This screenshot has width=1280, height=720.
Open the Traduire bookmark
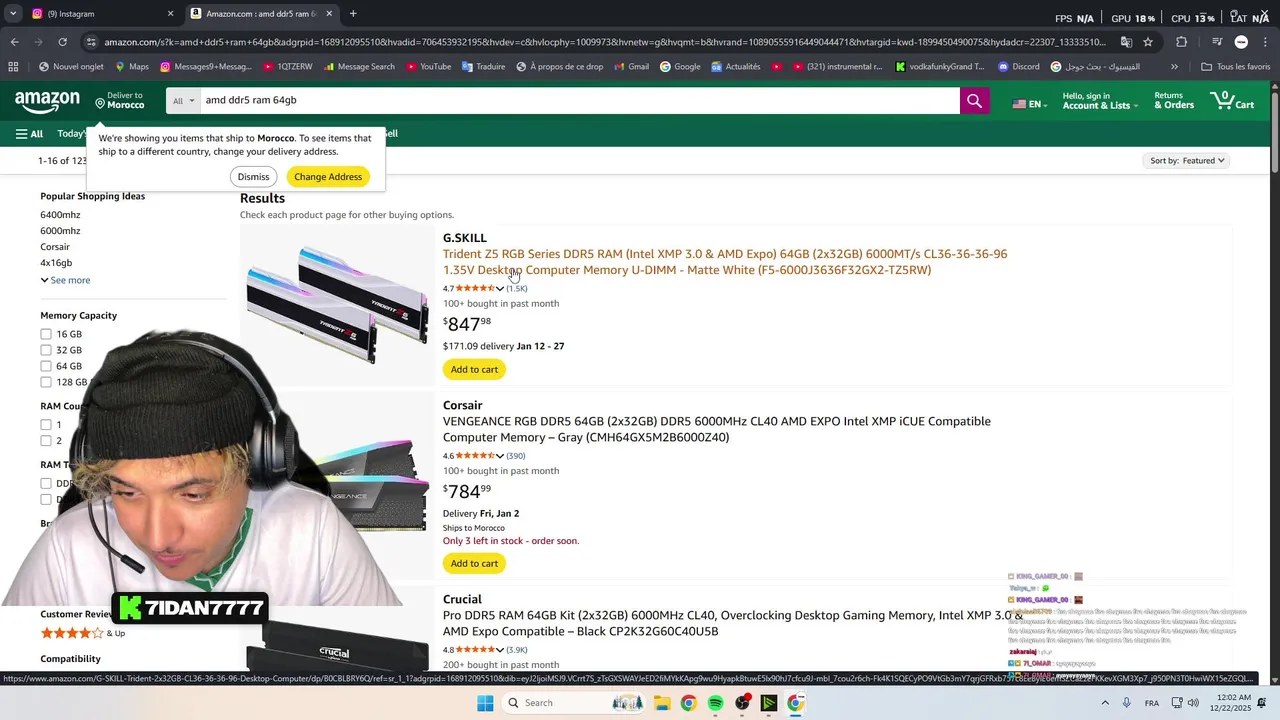[x=482, y=67]
